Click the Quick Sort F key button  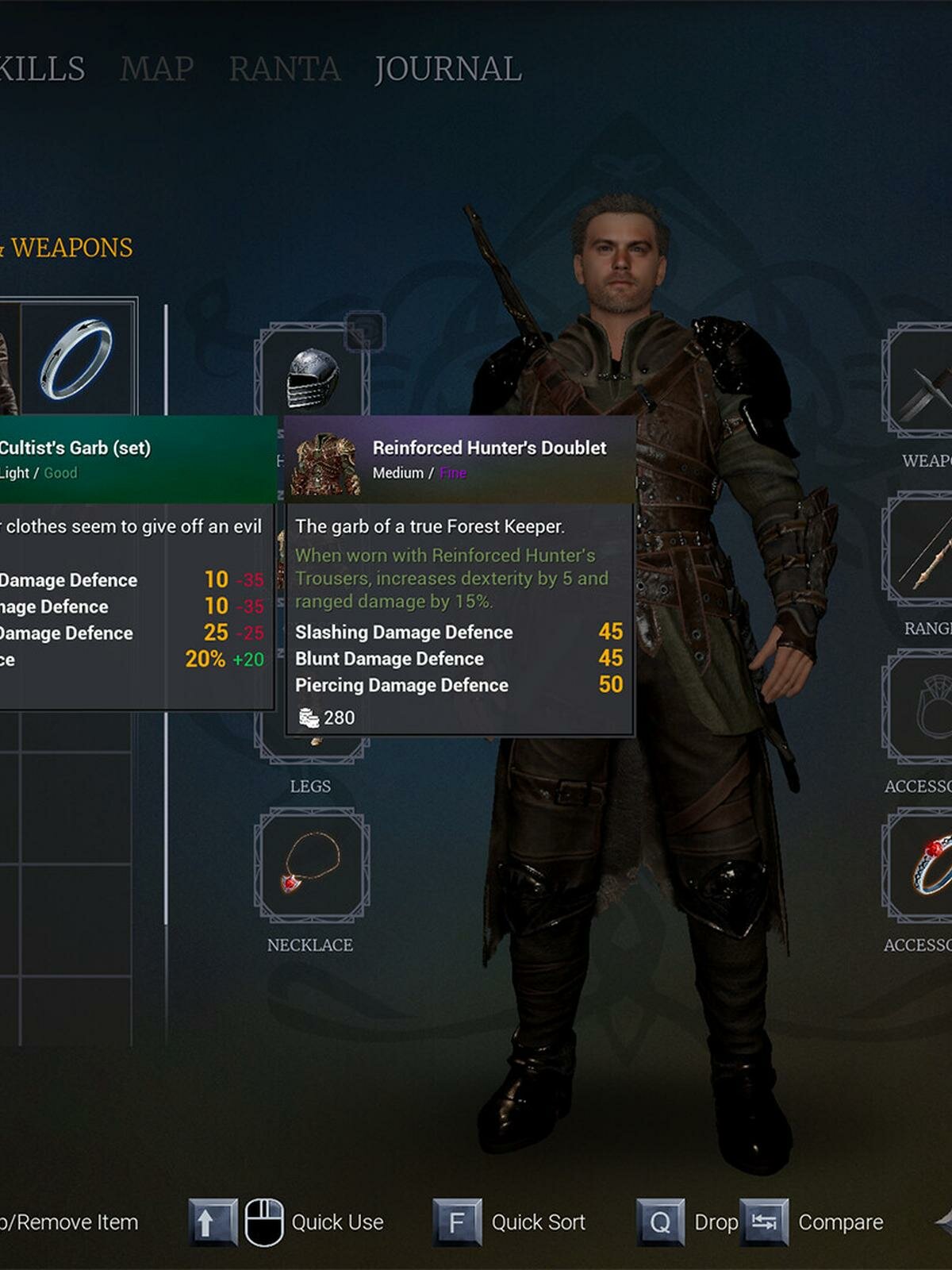(457, 1222)
